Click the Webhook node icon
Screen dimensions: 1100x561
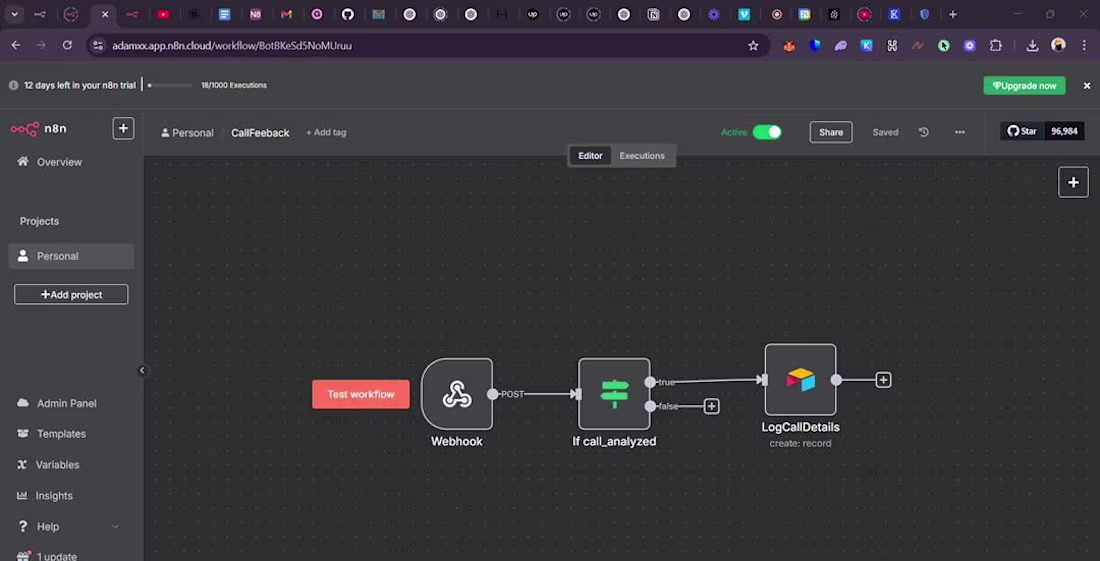point(457,393)
